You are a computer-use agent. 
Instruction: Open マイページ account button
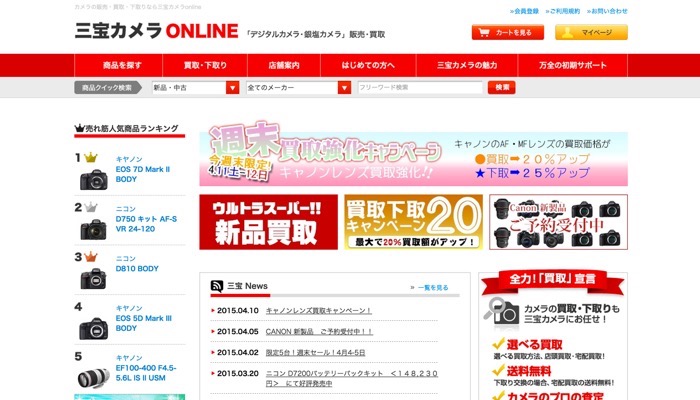click(x=591, y=32)
